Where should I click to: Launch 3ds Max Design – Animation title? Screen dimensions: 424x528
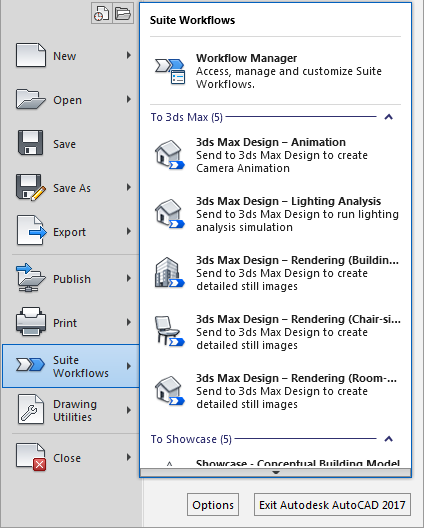pos(271,142)
